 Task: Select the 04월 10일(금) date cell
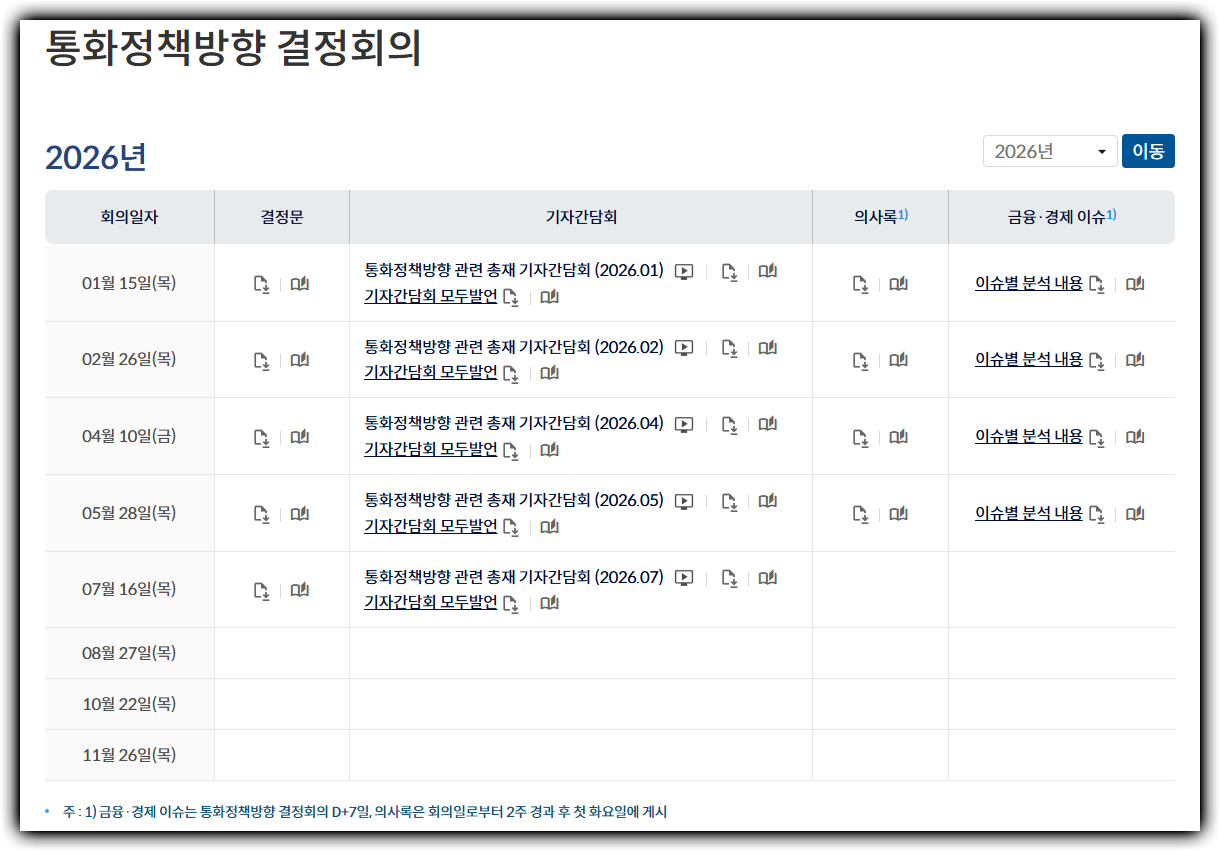point(129,436)
